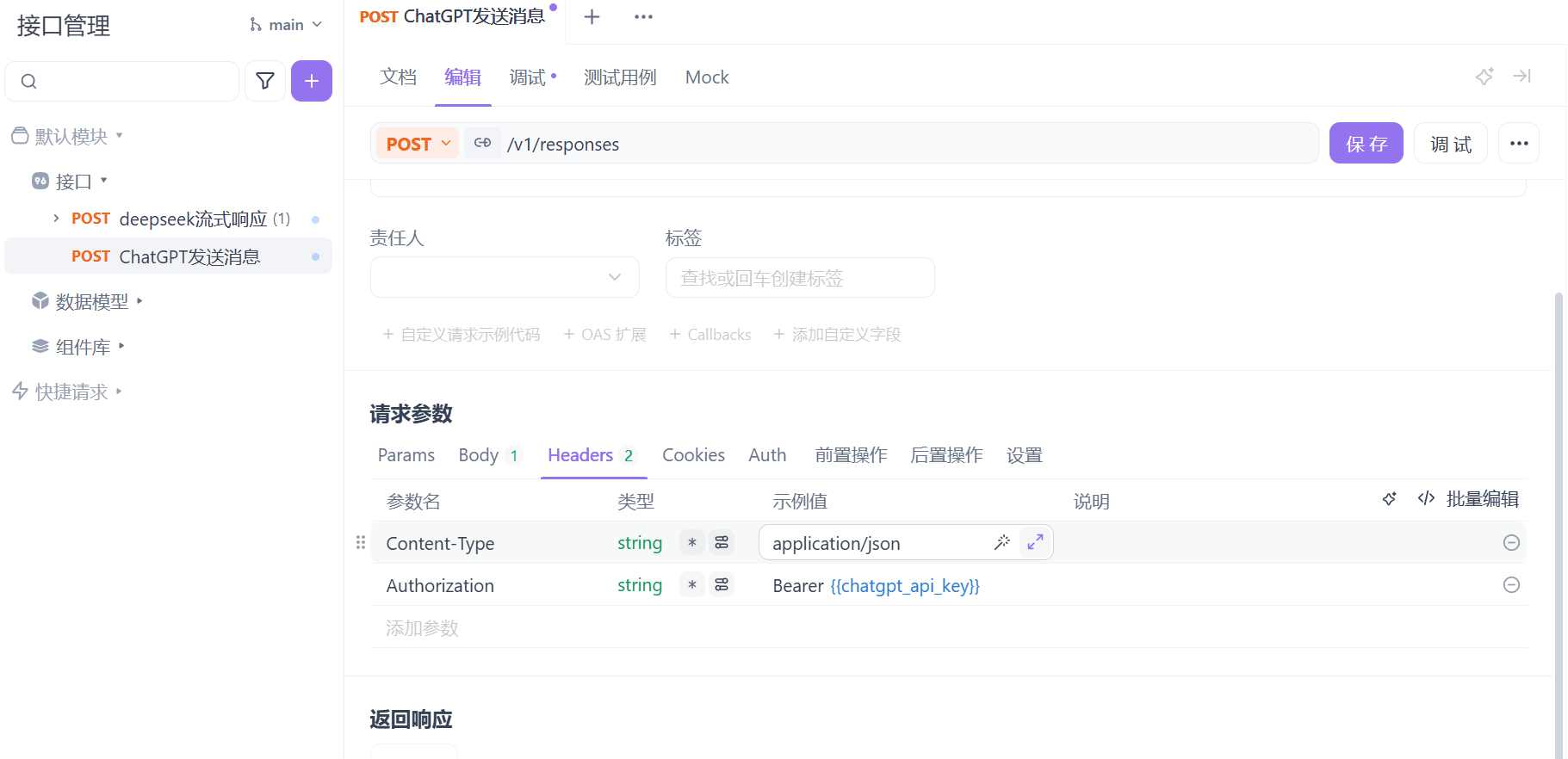Click 批量编辑 bulk edit link

point(1468,499)
